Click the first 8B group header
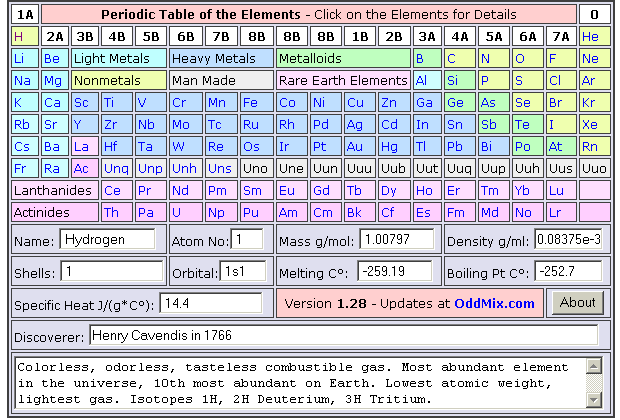 [x=257, y=37]
